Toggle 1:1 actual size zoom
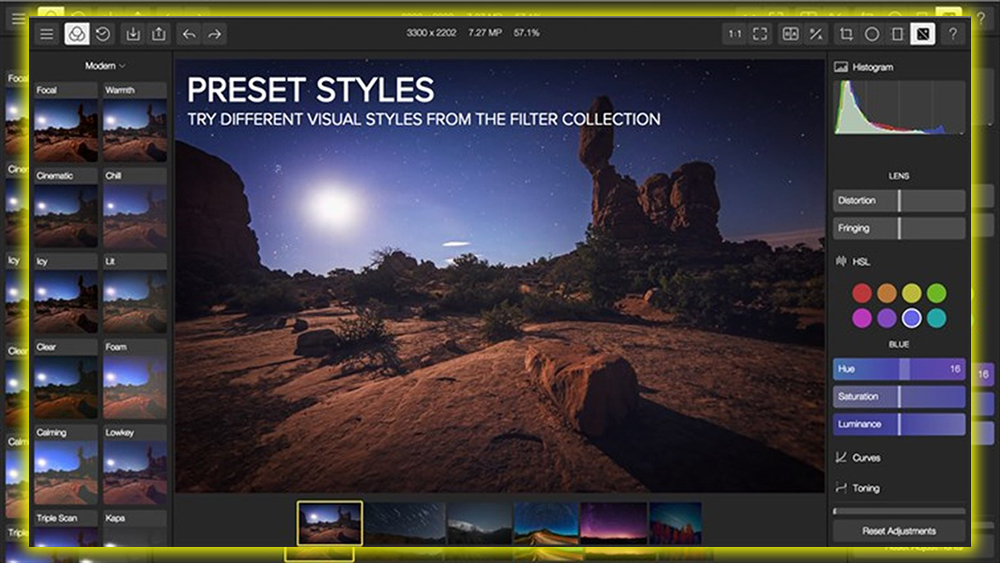Viewport: 1000px width, 563px height. (735, 34)
